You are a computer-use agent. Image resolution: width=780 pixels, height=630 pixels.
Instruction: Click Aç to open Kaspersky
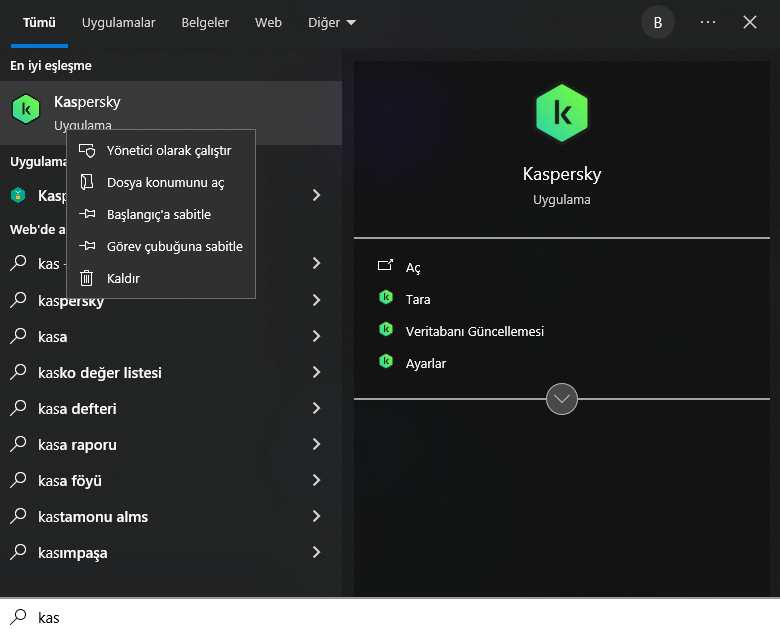click(413, 267)
